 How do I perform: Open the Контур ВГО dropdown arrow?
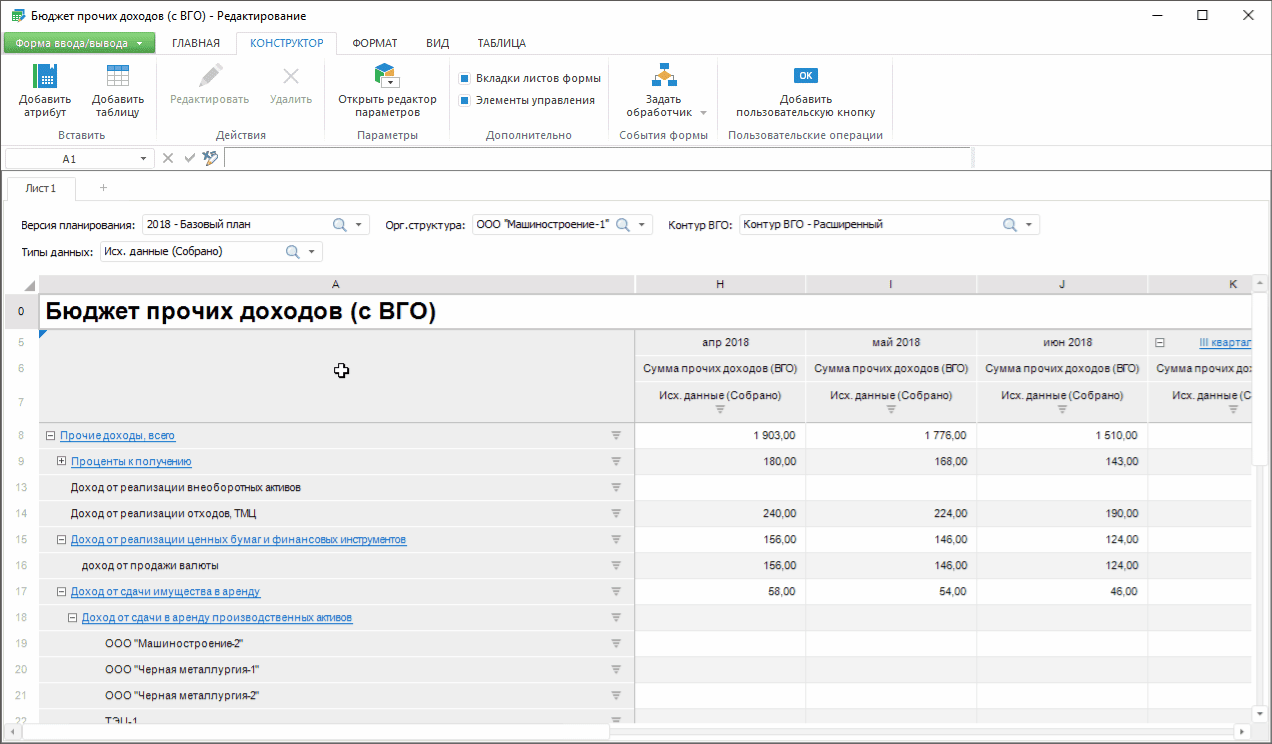coord(1029,225)
